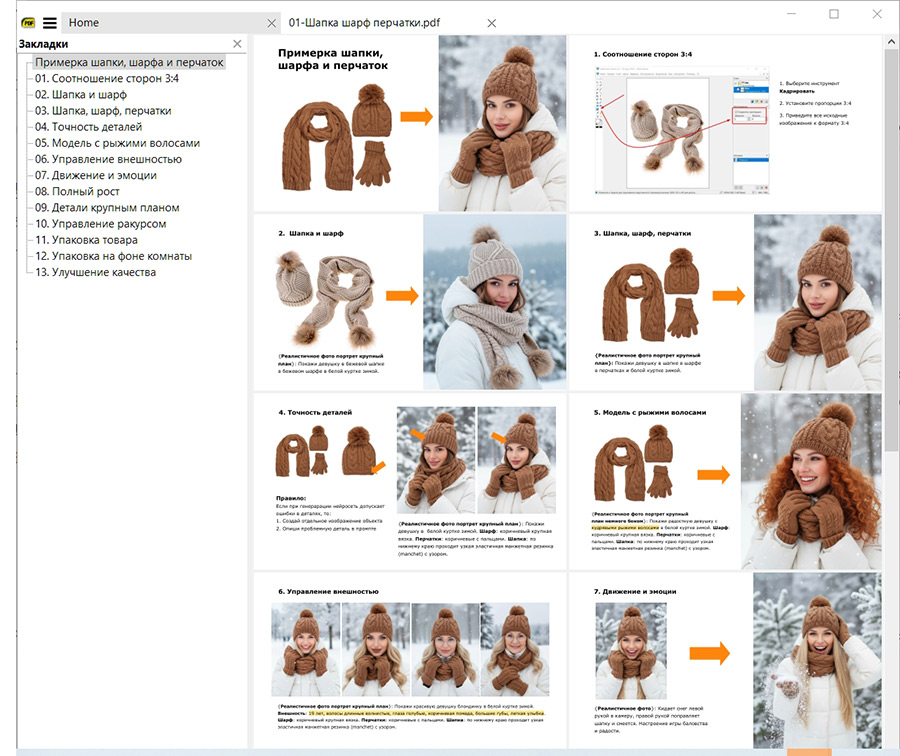Click the scroll up arrow of the document
This screenshot has height=756, width=900.
click(891, 42)
